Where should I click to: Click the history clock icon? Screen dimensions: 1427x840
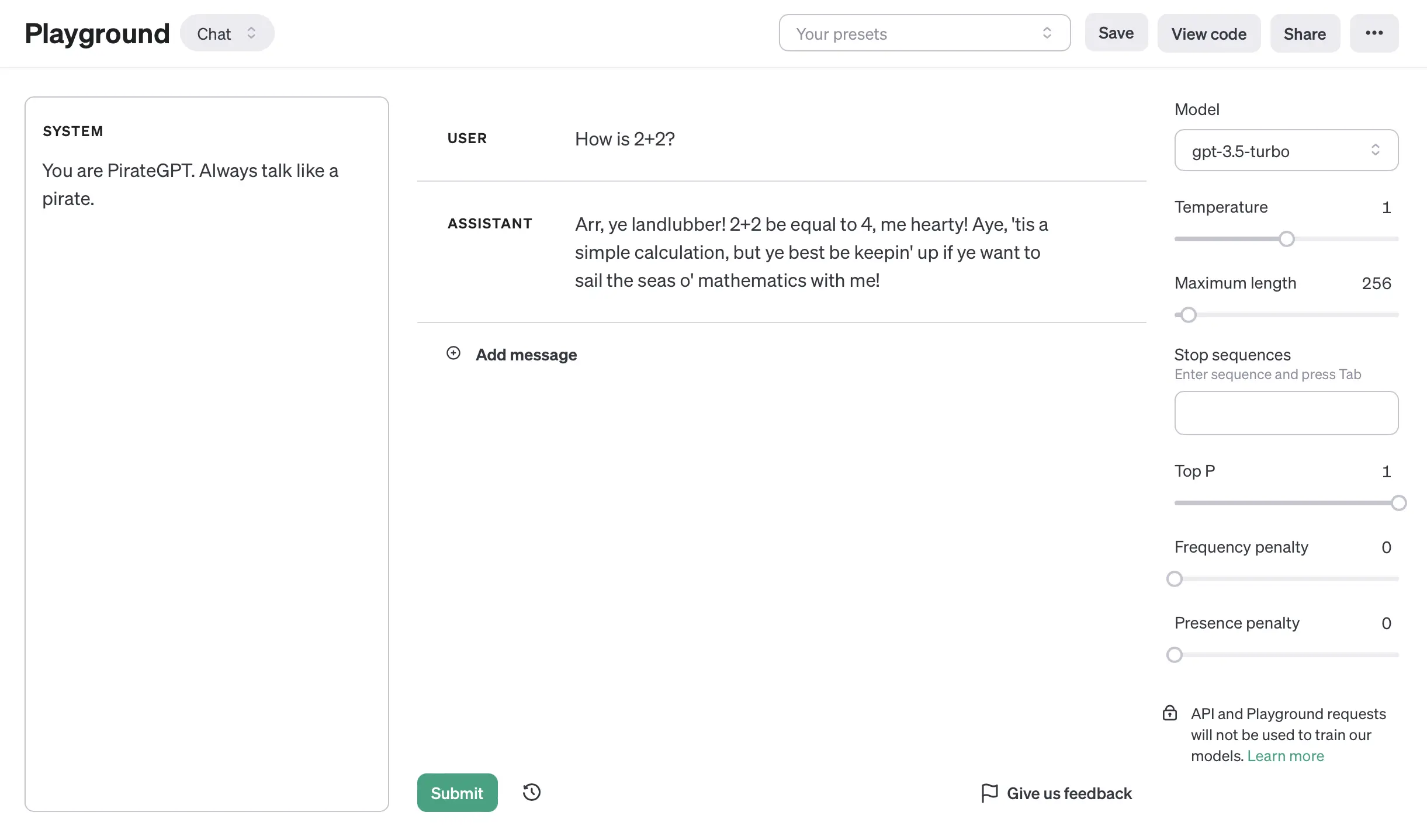pos(531,792)
